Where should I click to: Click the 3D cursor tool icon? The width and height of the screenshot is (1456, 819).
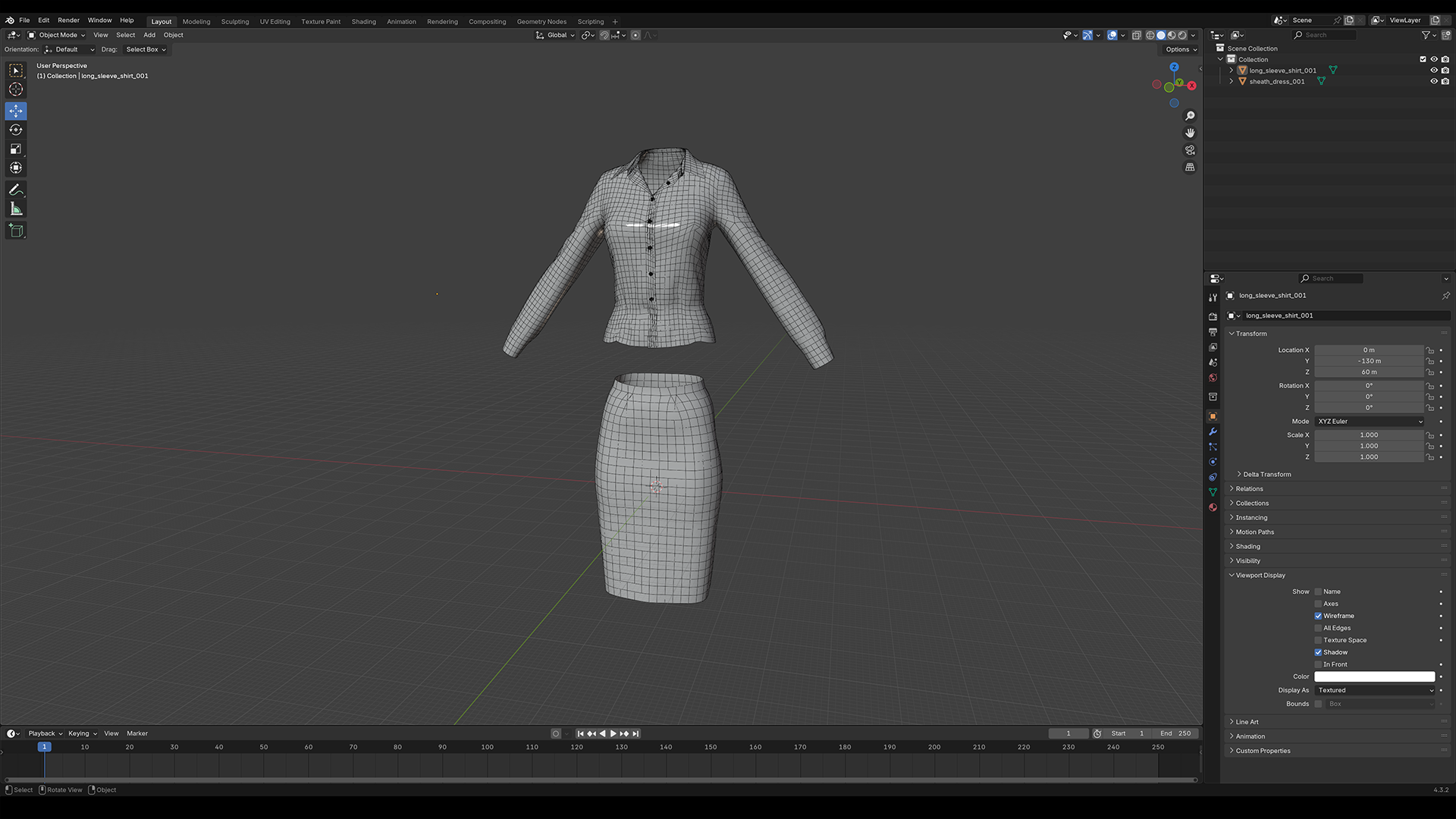pyautogui.click(x=16, y=89)
